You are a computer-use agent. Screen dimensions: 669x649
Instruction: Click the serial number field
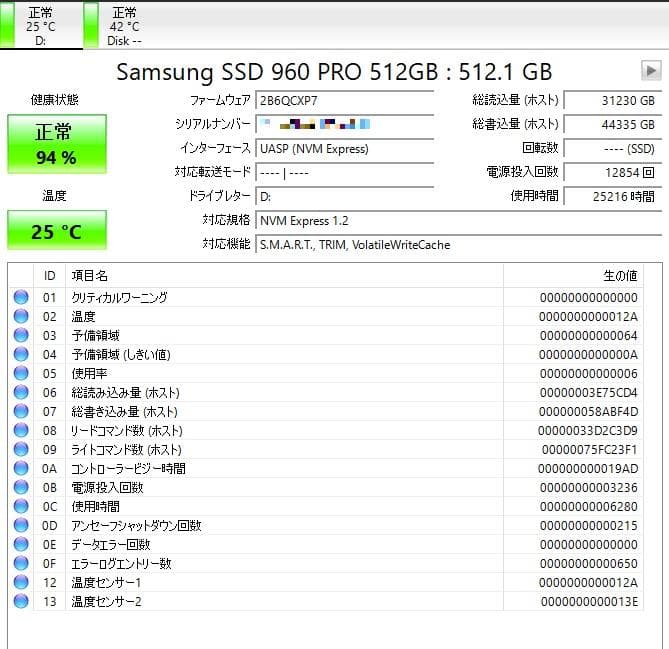345,124
